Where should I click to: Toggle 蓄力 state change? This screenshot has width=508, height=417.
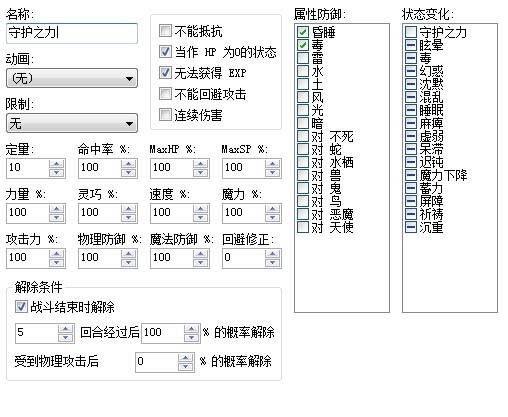point(411,188)
